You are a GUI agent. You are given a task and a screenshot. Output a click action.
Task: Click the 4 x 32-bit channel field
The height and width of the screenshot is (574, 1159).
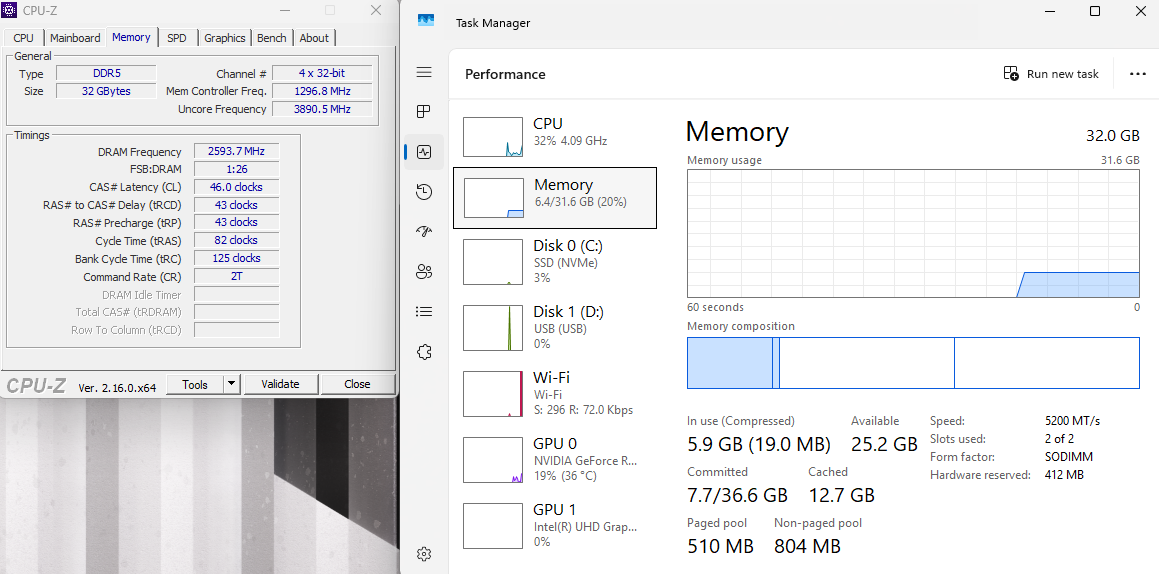coord(322,73)
